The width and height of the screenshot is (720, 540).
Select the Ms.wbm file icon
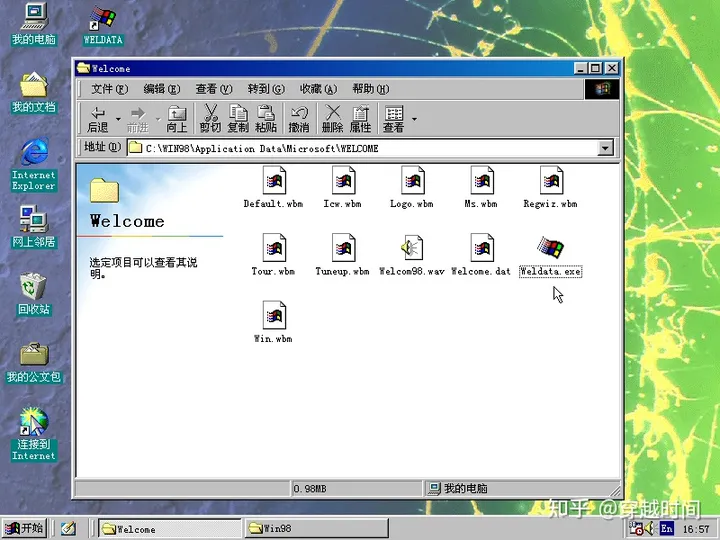tap(482, 180)
